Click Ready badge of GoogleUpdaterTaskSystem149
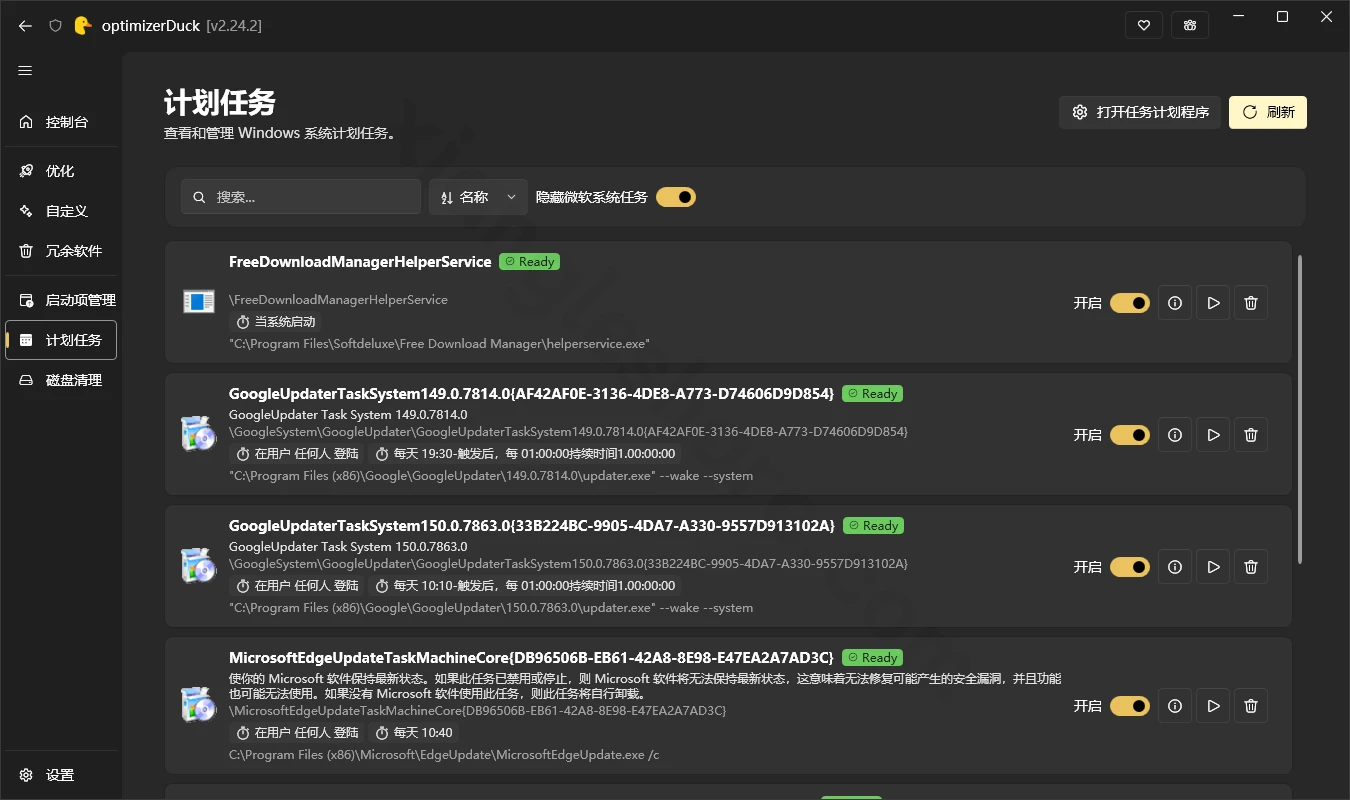This screenshot has height=800, width=1350. pos(873,394)
